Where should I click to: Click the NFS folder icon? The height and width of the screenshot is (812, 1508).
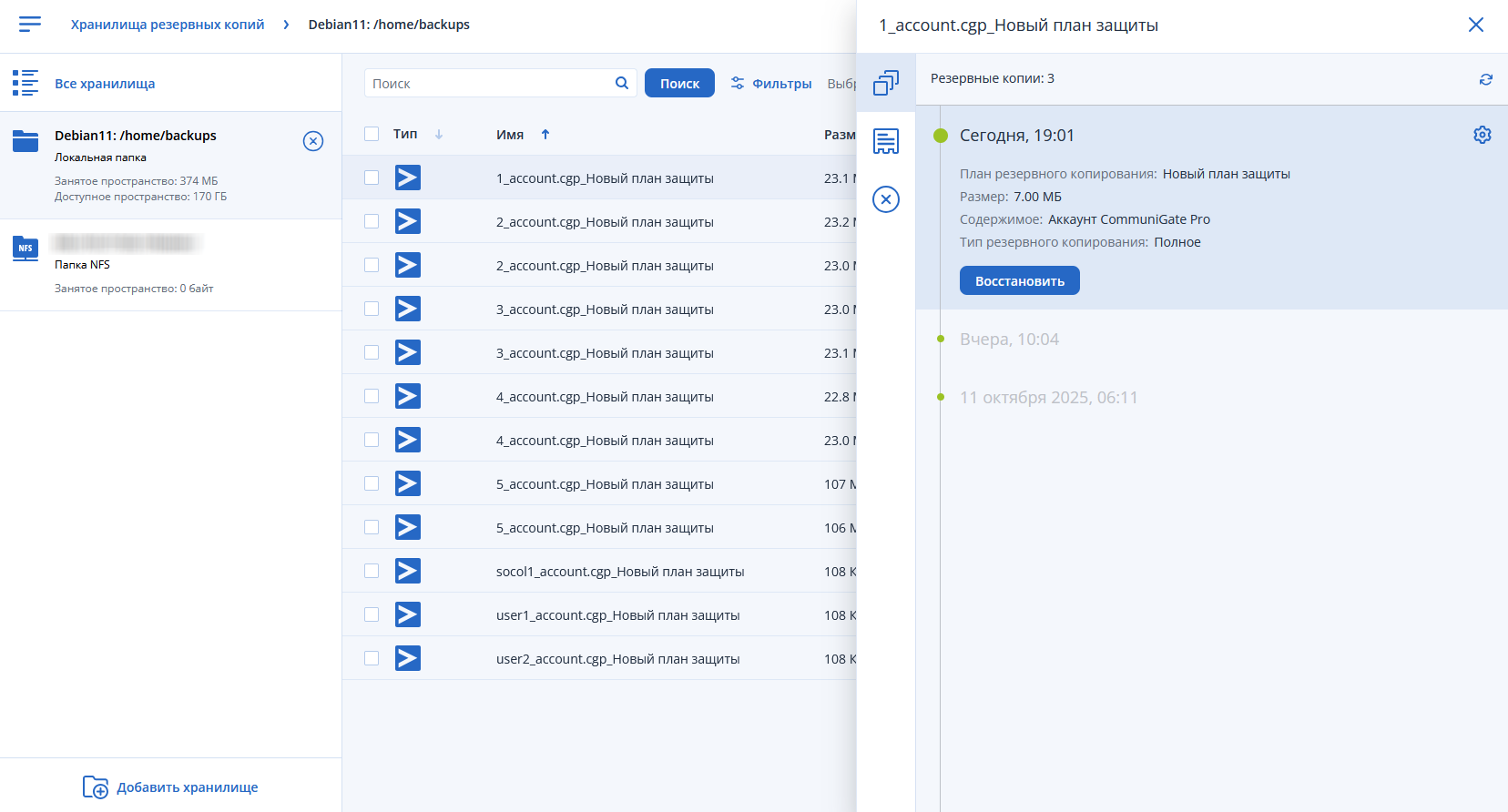click(25, 249)
